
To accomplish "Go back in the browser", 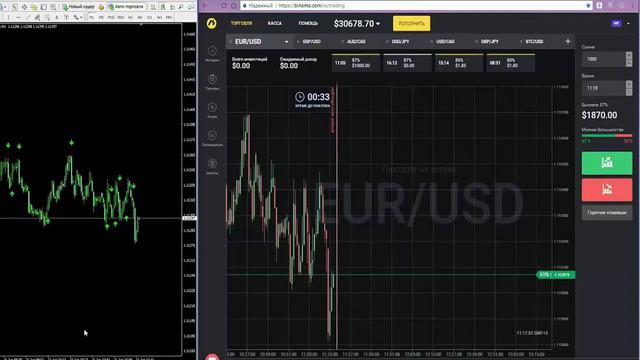I will [205, 5].
